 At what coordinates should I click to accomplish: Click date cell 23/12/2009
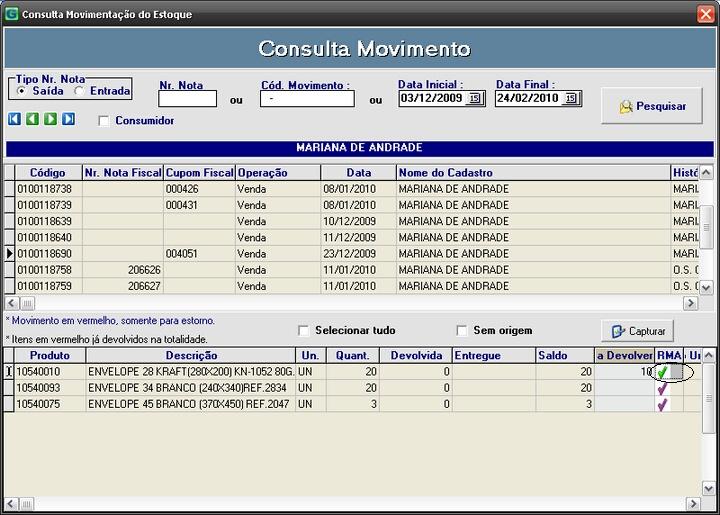(358, 254)
